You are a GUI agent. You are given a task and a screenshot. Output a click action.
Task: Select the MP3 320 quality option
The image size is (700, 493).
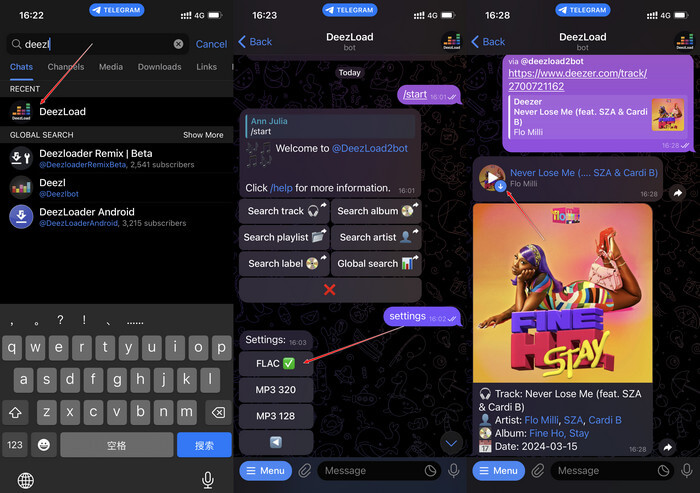(276, 390)
